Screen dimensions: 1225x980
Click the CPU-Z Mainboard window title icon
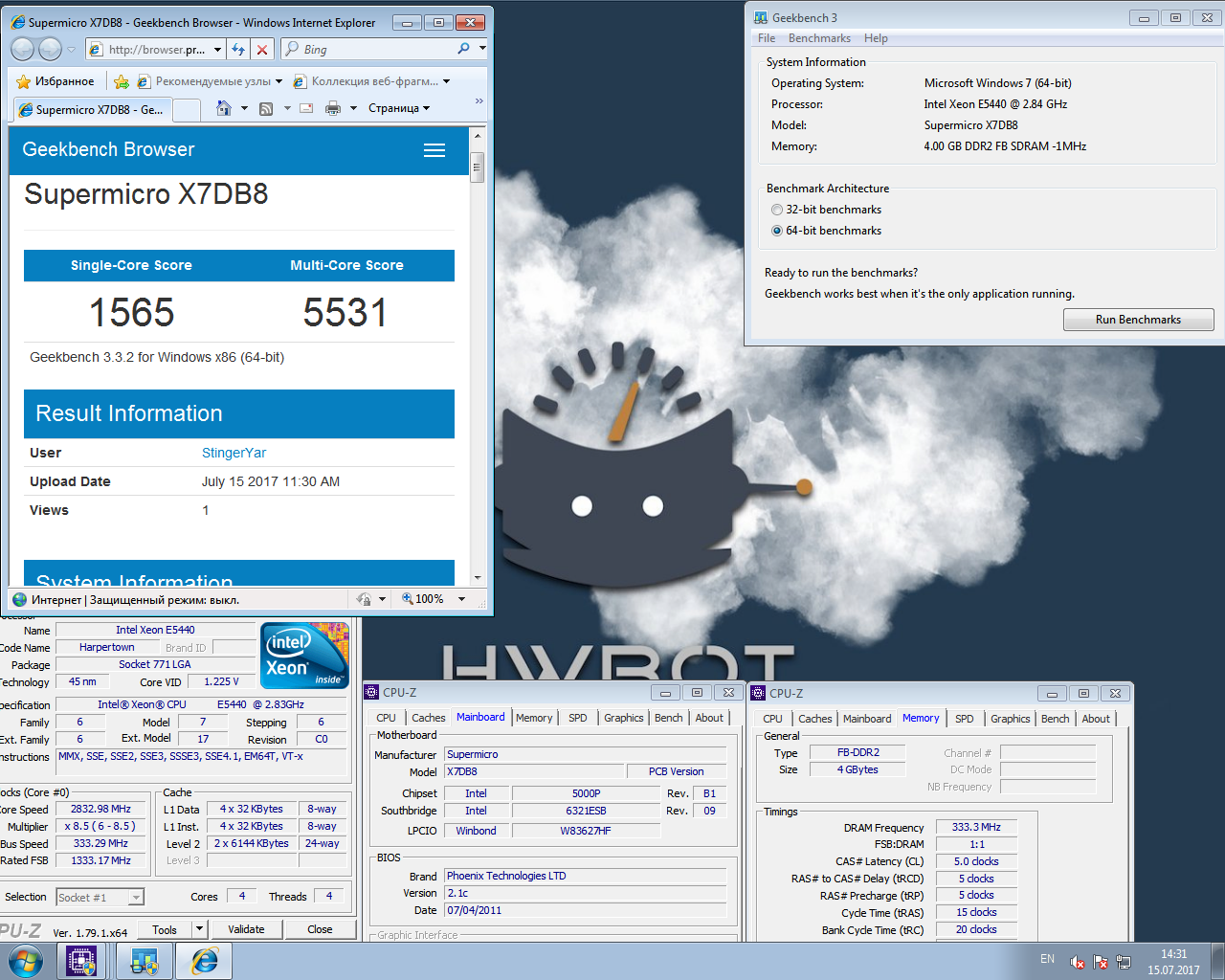371,692
